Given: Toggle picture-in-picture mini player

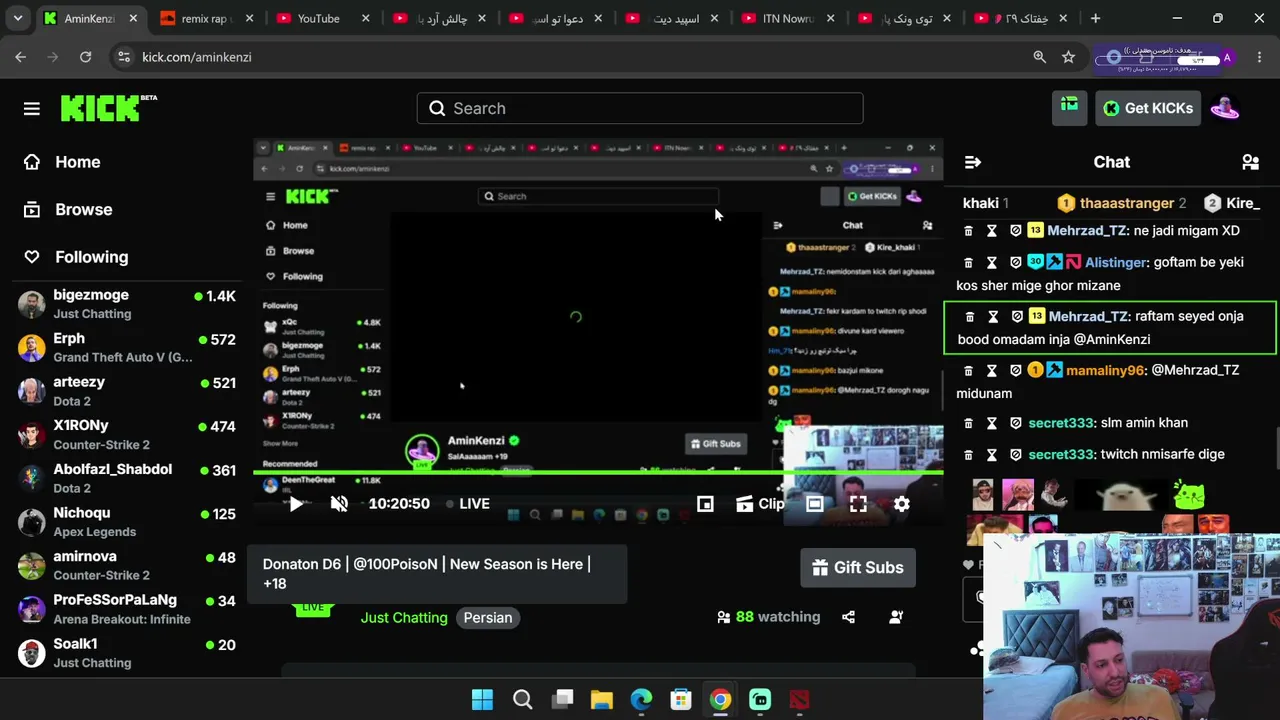Looking at the screenshot, I should click(705, 504).
